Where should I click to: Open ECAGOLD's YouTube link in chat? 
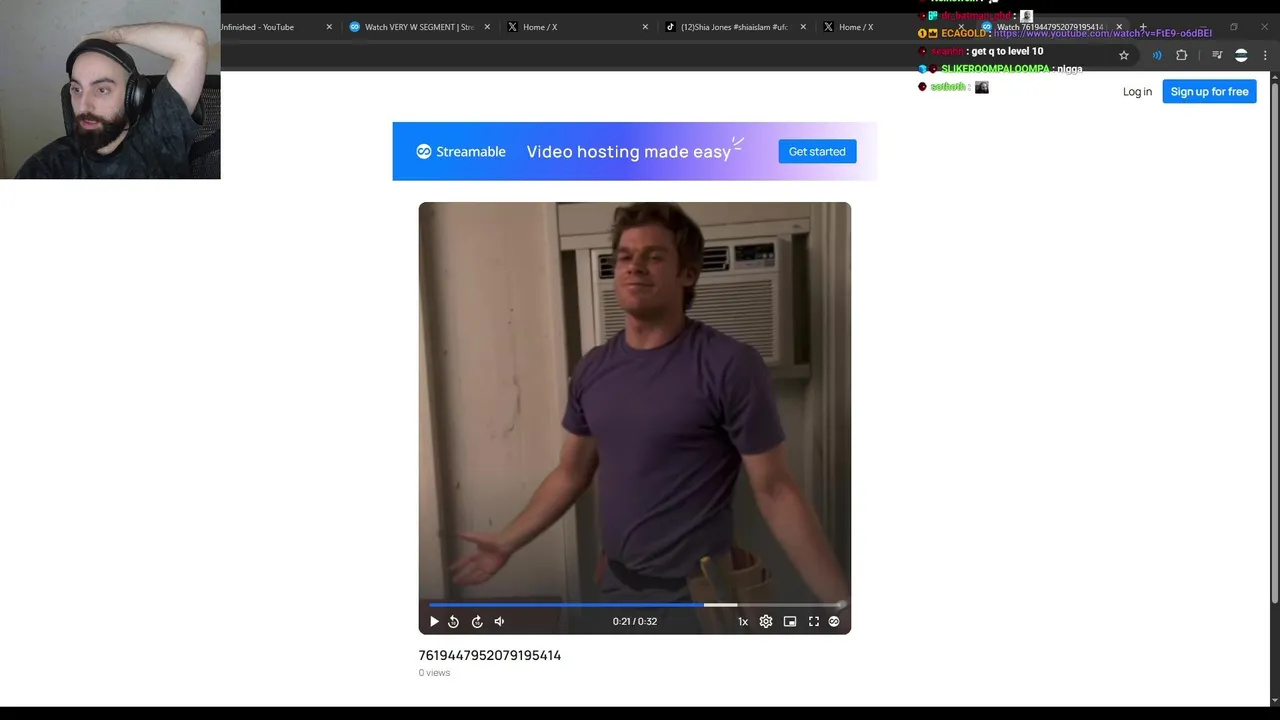pos(1102,33)
